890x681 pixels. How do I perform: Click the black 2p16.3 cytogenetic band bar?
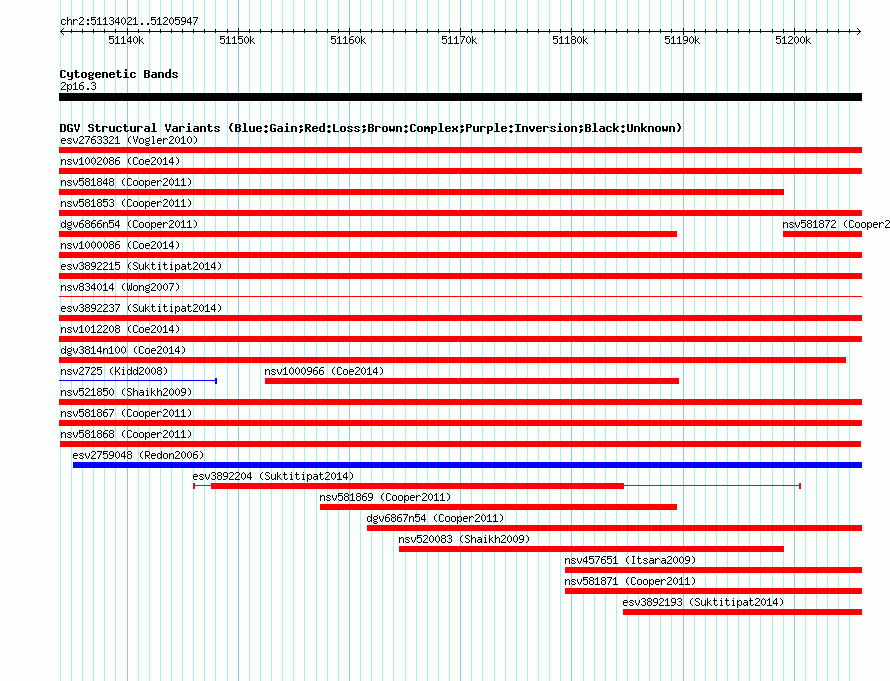(x=460, y=97)
